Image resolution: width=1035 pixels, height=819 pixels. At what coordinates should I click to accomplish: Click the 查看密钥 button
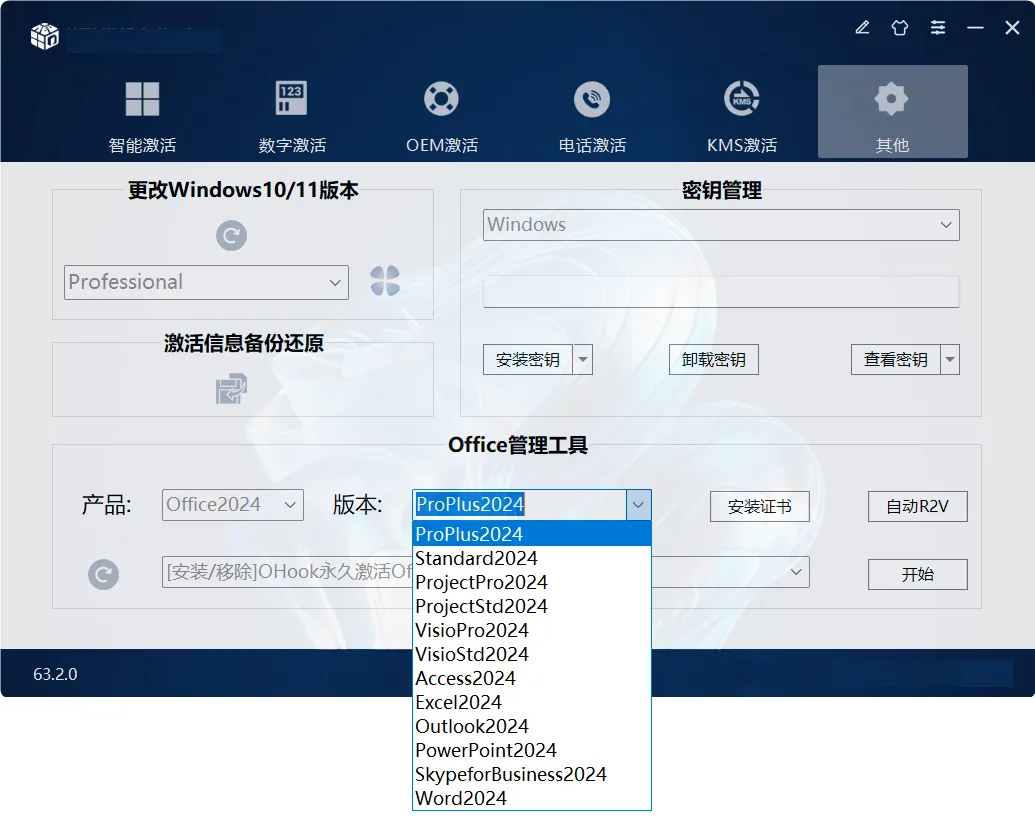[895, 360]
